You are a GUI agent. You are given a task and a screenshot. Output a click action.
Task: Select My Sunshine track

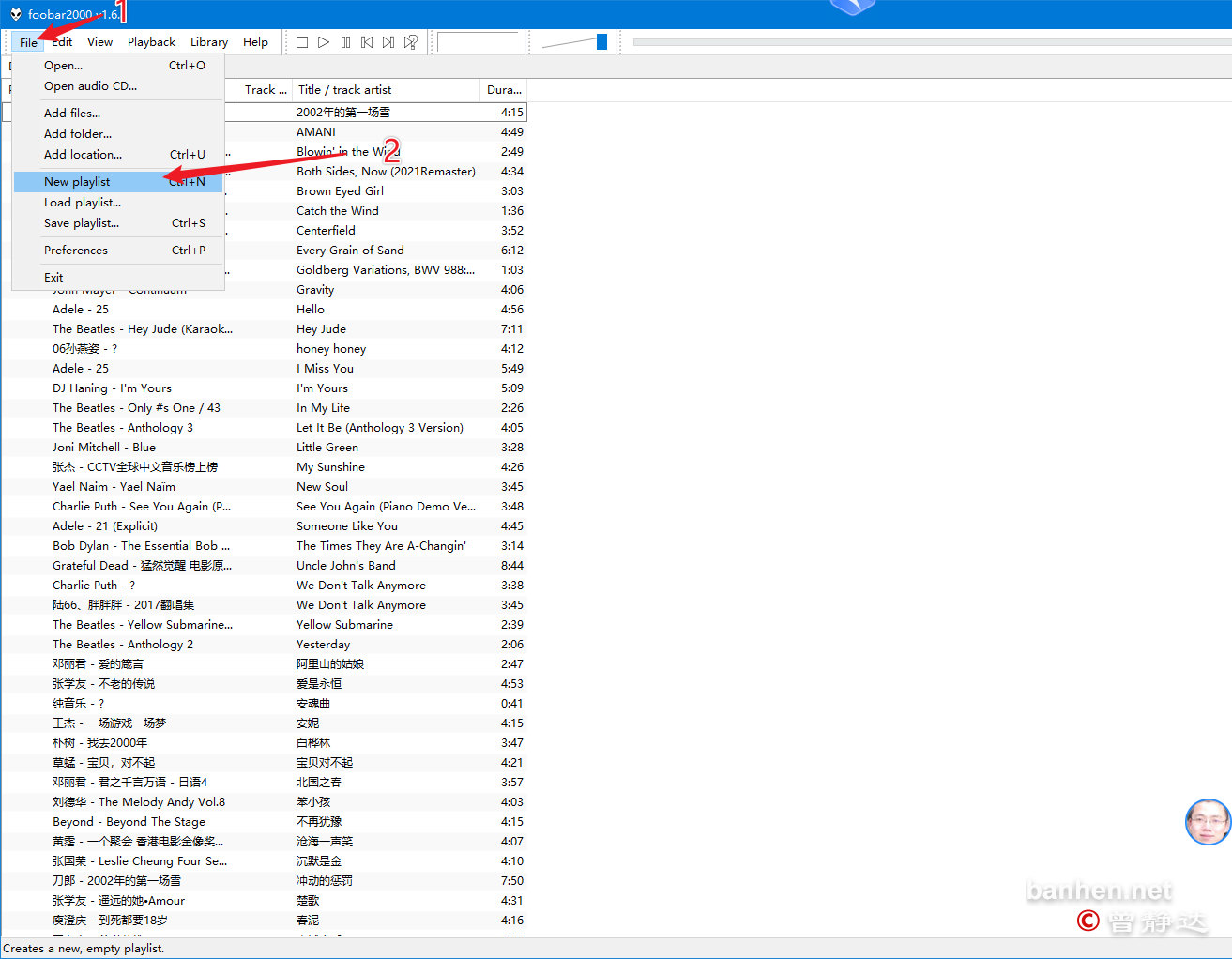coord(330,467)
